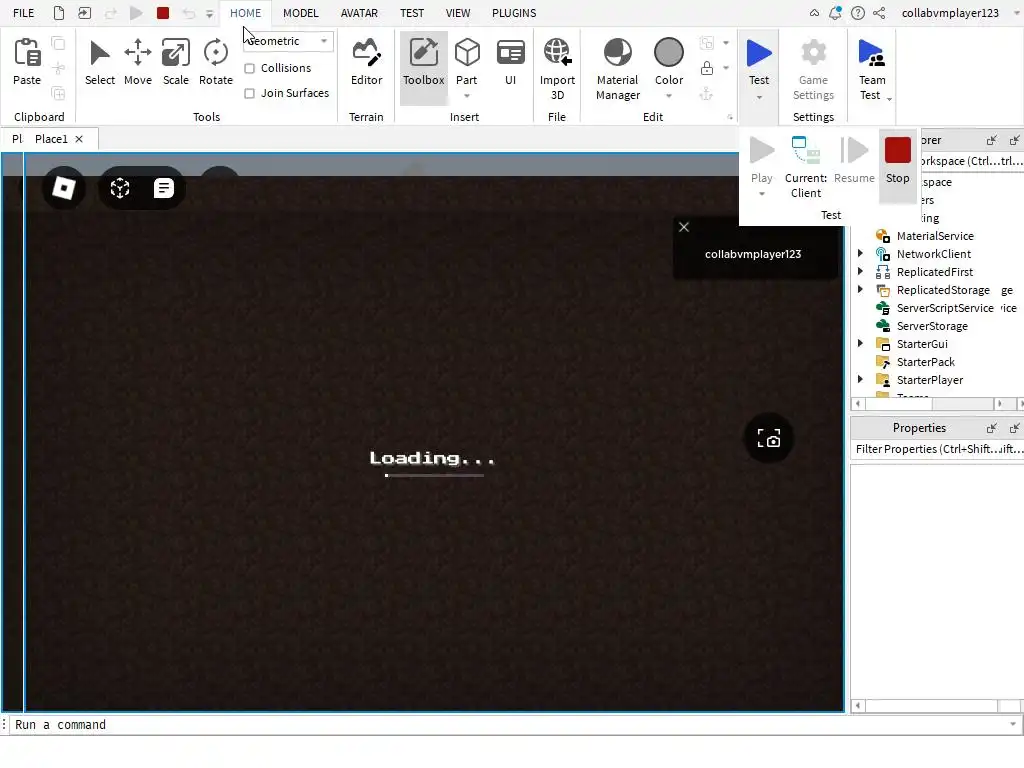Screen dimensions: 1024x768
Task: Click the screenshot capture icon in viewport
Action: (x=769, y=438)
